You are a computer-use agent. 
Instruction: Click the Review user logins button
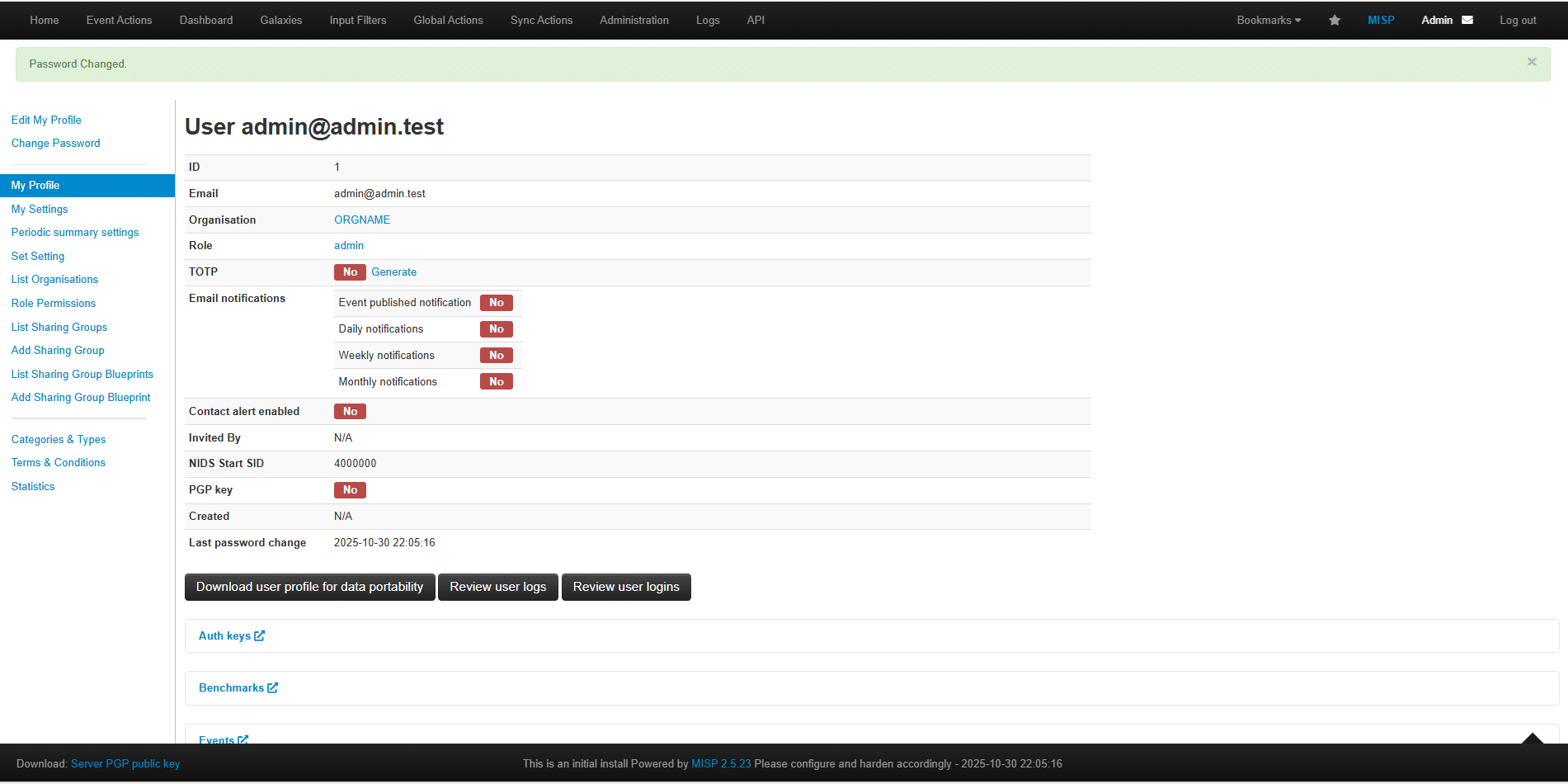(x=625, y=587)
